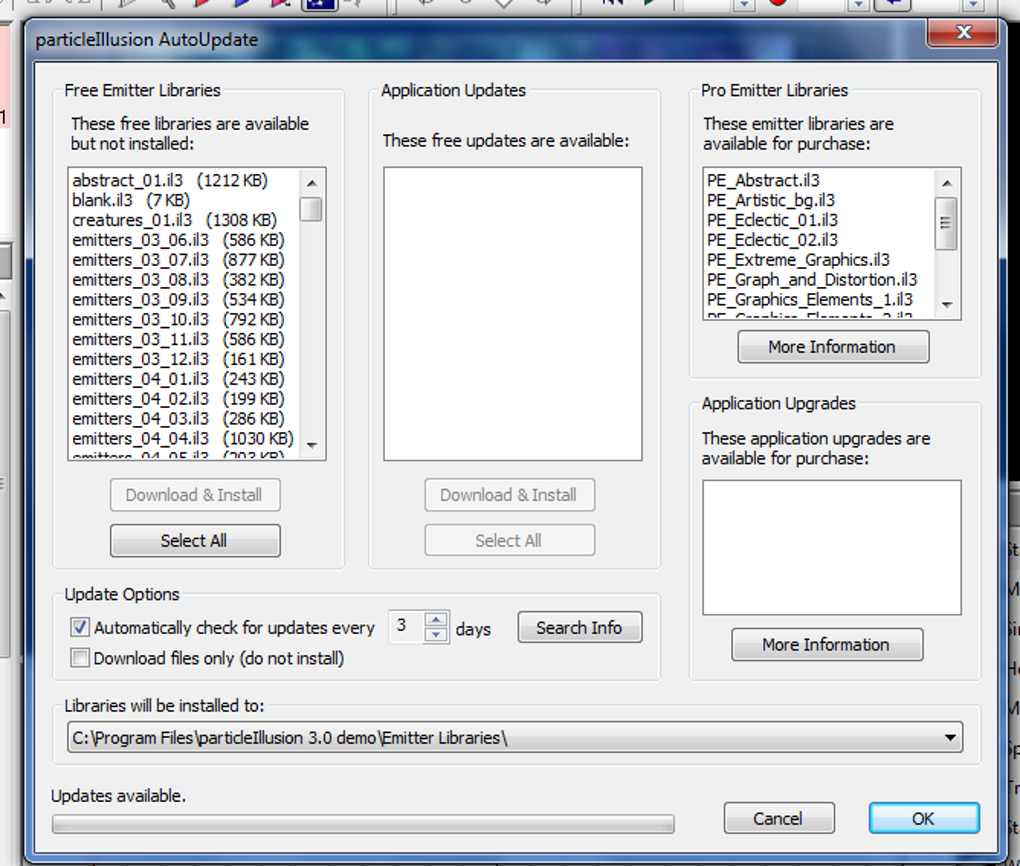Click Select All under Application Updates
The image size is (1020, 866).
point(509,541)
